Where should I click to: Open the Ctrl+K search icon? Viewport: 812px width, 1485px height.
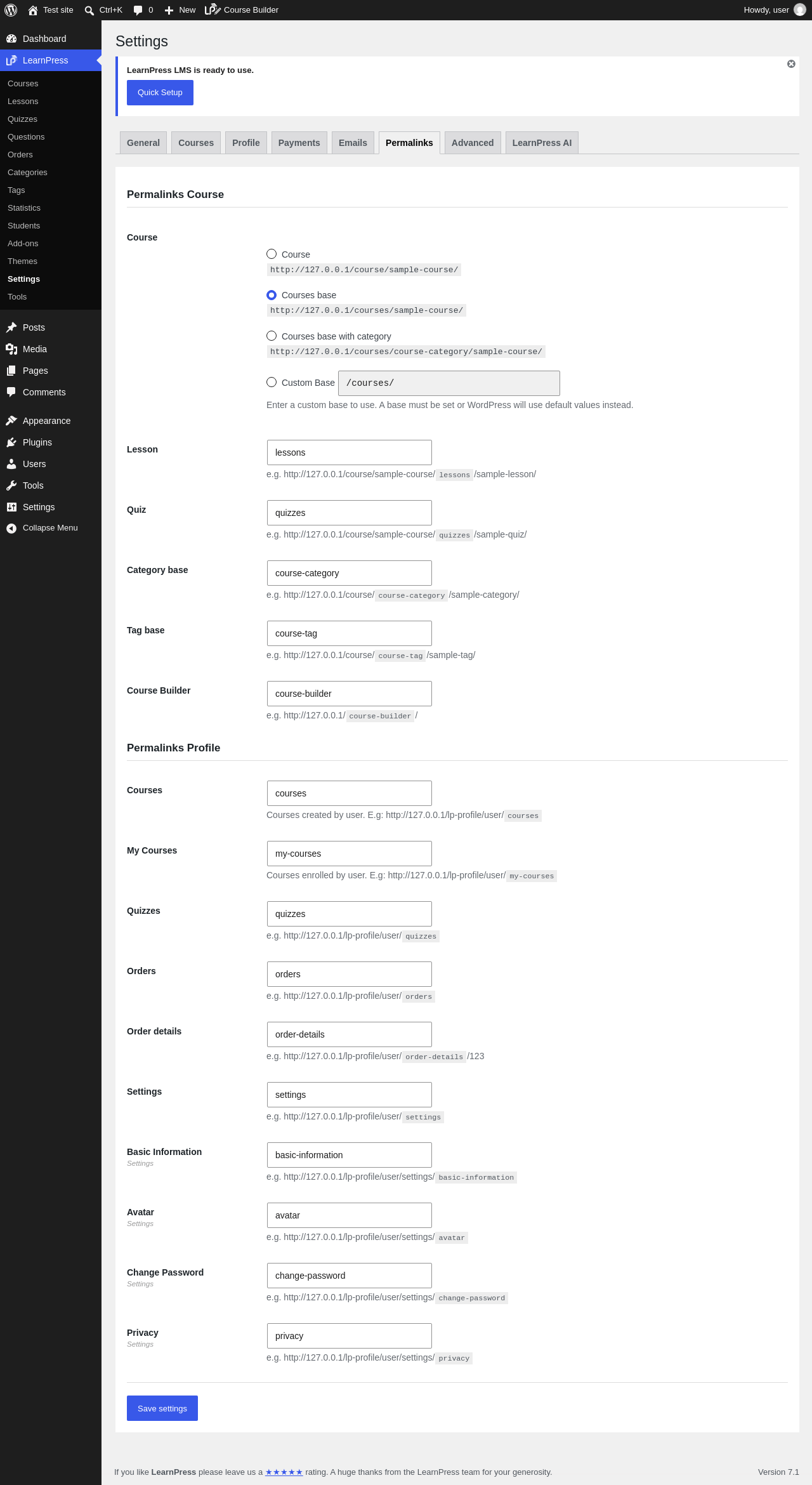point(89,10)
